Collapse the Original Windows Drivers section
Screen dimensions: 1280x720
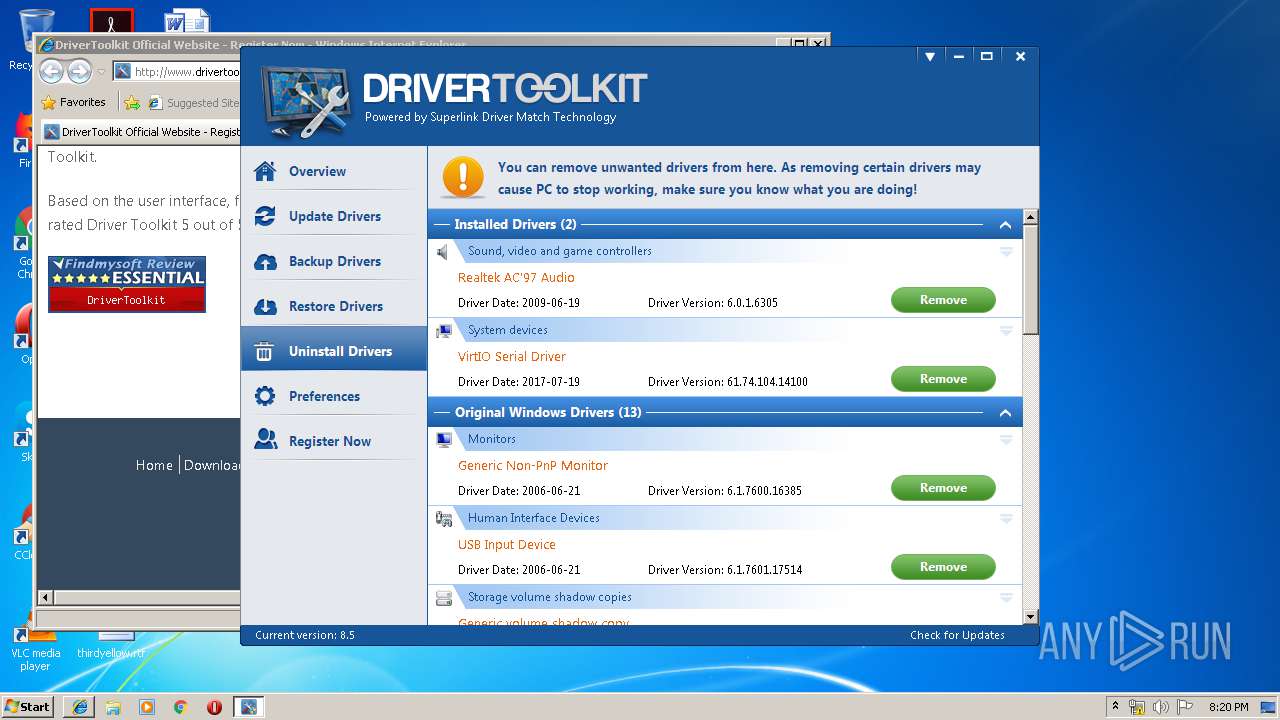point(1005,413)
